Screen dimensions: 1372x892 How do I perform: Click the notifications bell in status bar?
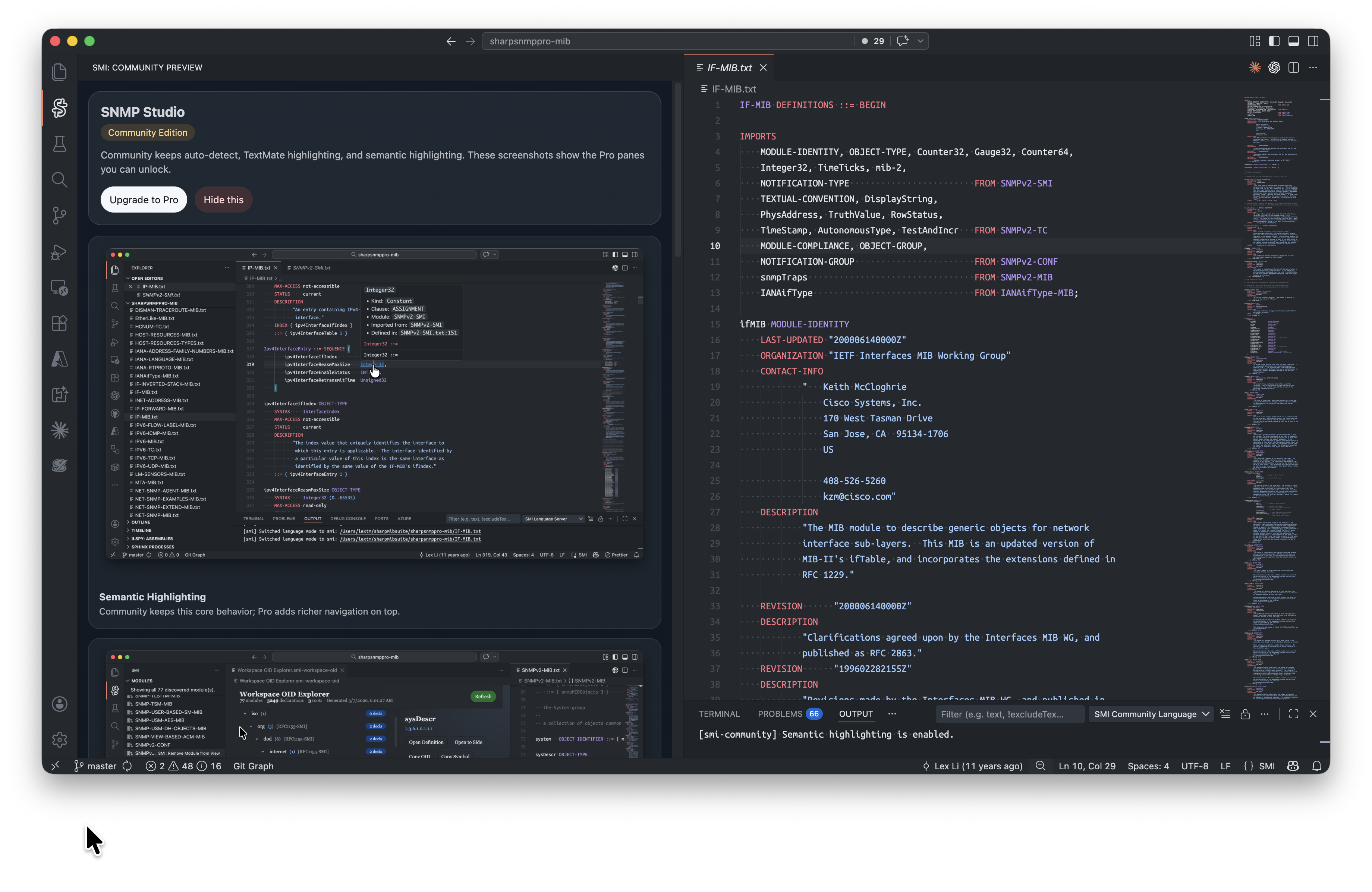(x=1317, y=766)
